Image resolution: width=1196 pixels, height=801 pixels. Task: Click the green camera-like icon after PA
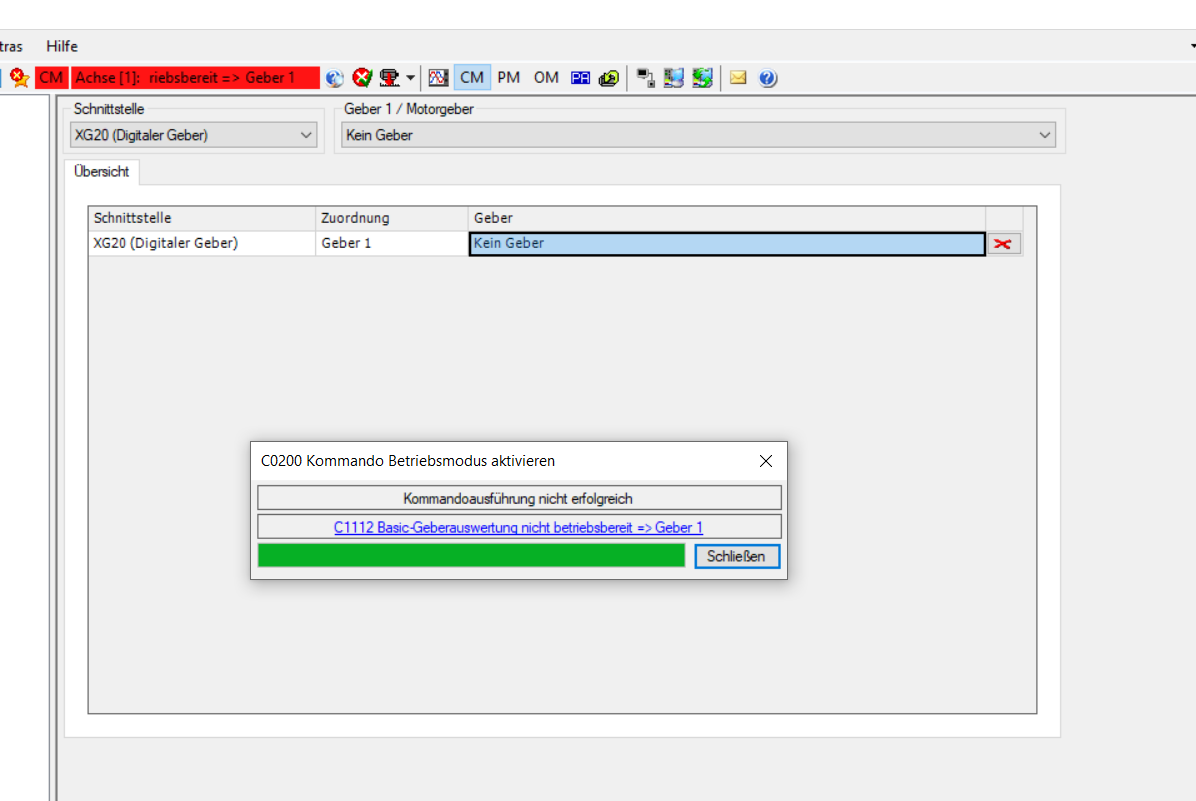point(609,78)
